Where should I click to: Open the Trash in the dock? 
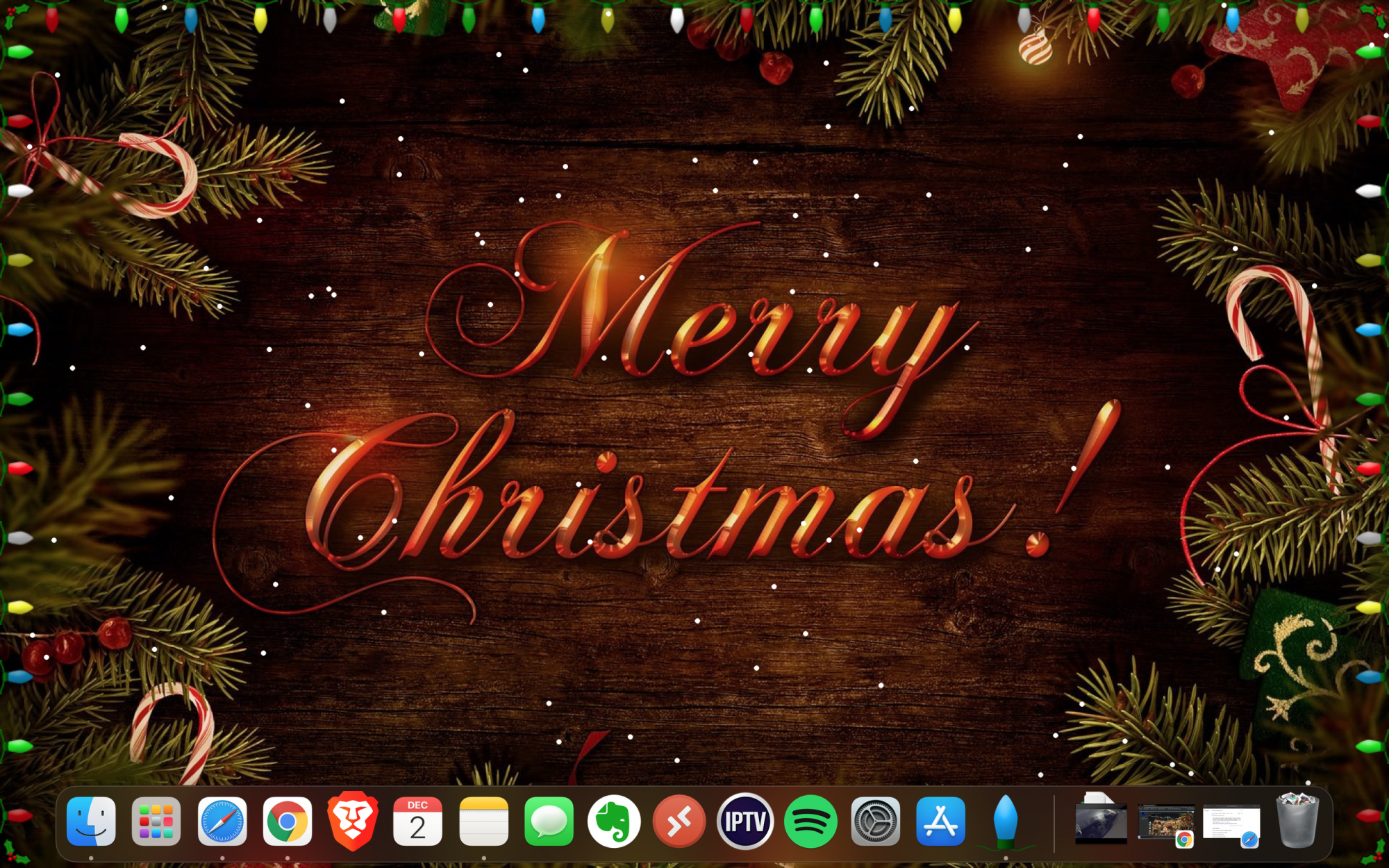[1297, 822]
